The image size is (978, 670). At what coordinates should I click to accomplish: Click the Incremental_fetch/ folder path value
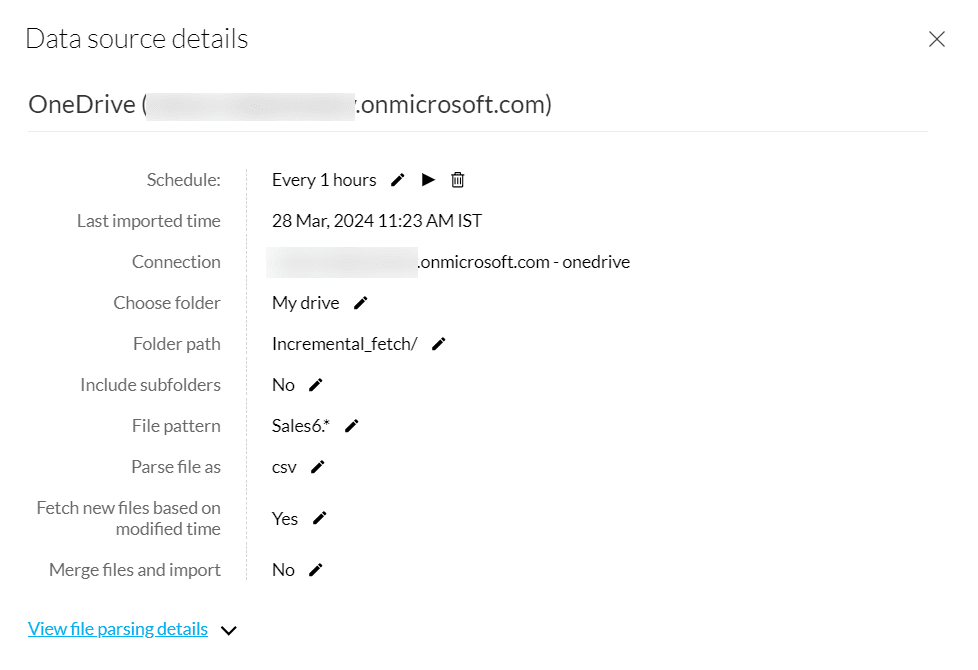point(345,344)
